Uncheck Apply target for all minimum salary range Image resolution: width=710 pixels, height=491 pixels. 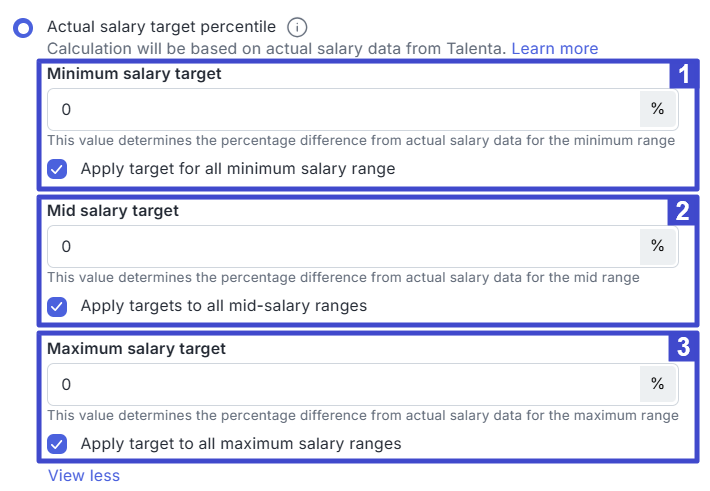[x=58, y=169]
